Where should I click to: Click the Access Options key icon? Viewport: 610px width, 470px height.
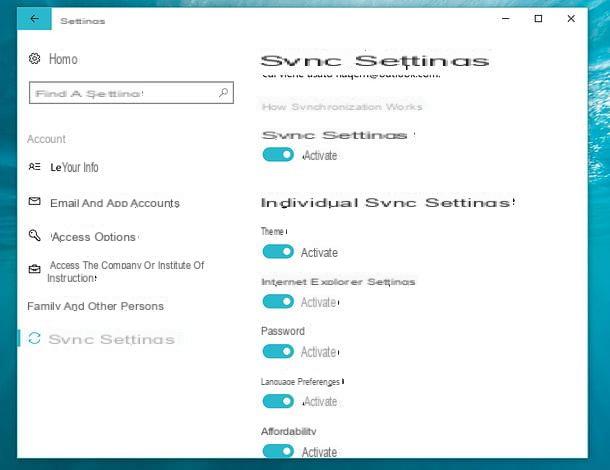pos(35,237)
